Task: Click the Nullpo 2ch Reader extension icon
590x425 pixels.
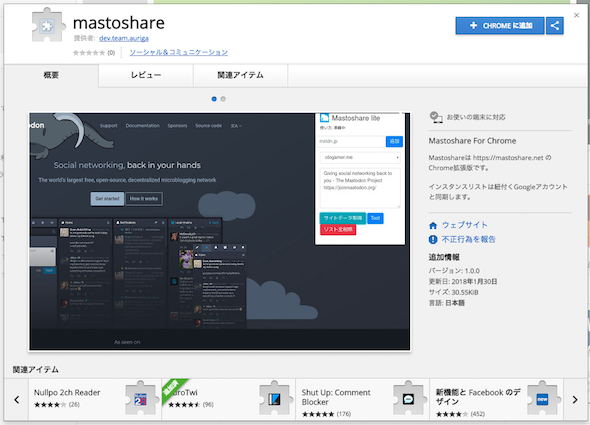Action: 141,399
